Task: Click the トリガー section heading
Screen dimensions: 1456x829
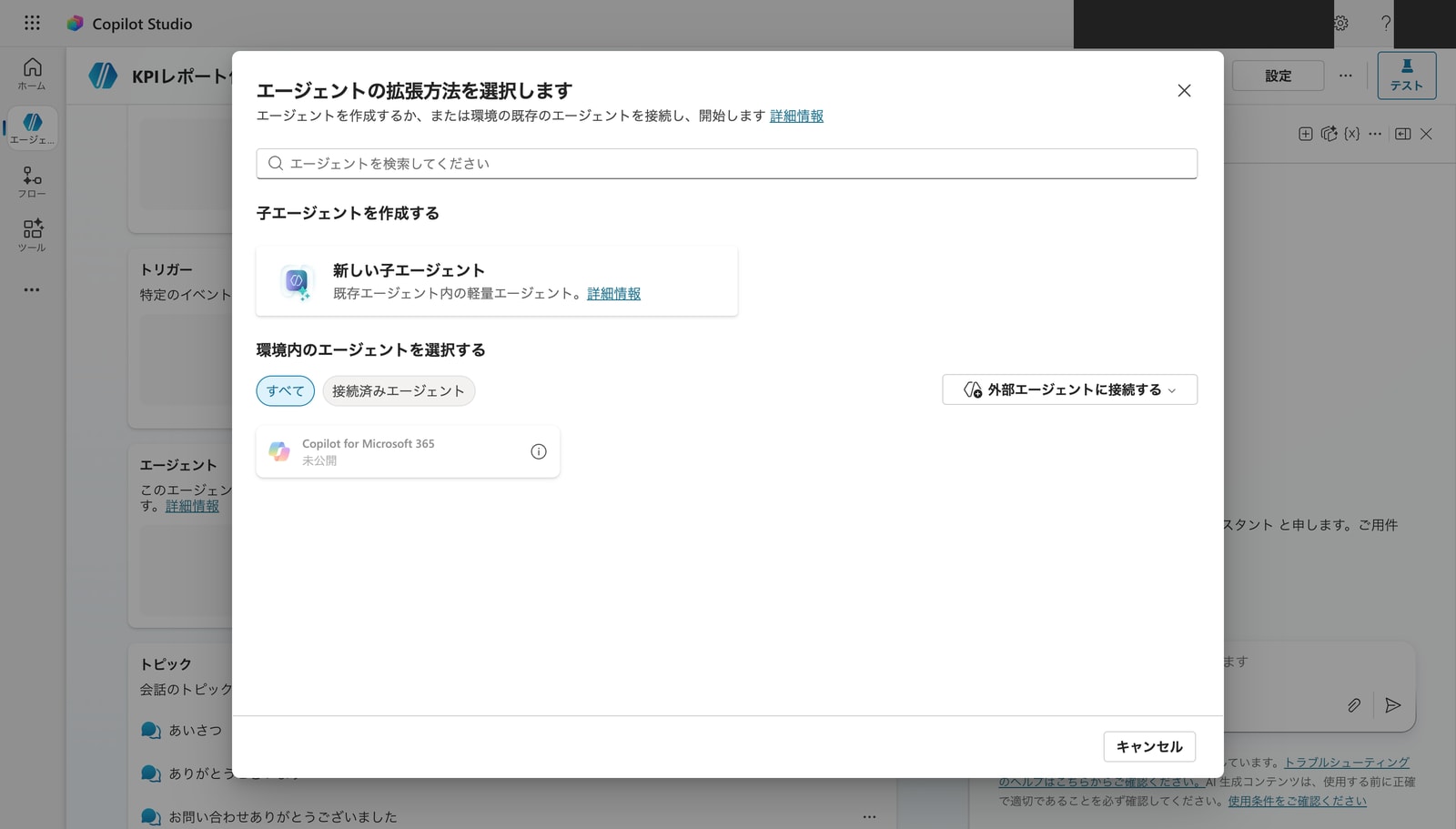Action: (x=166, y=269)
